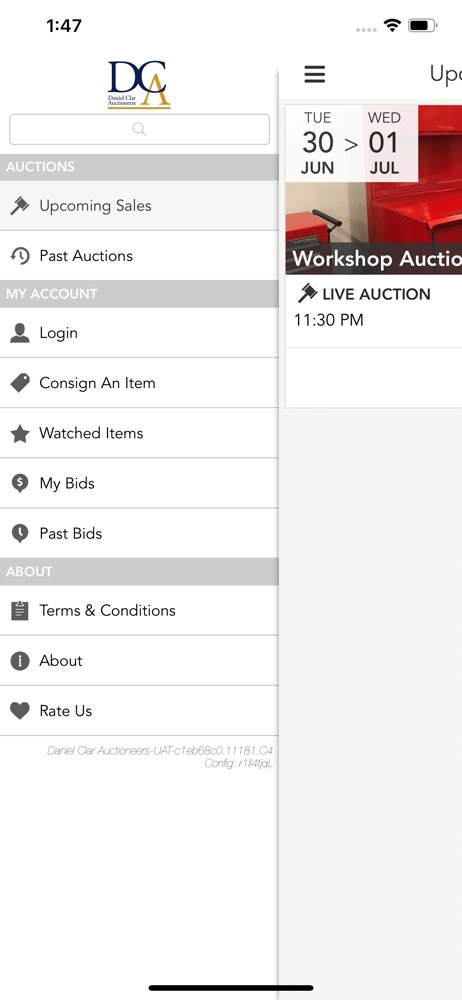
Task: Click the person icon next to Login
Action: tap(20, 333)
